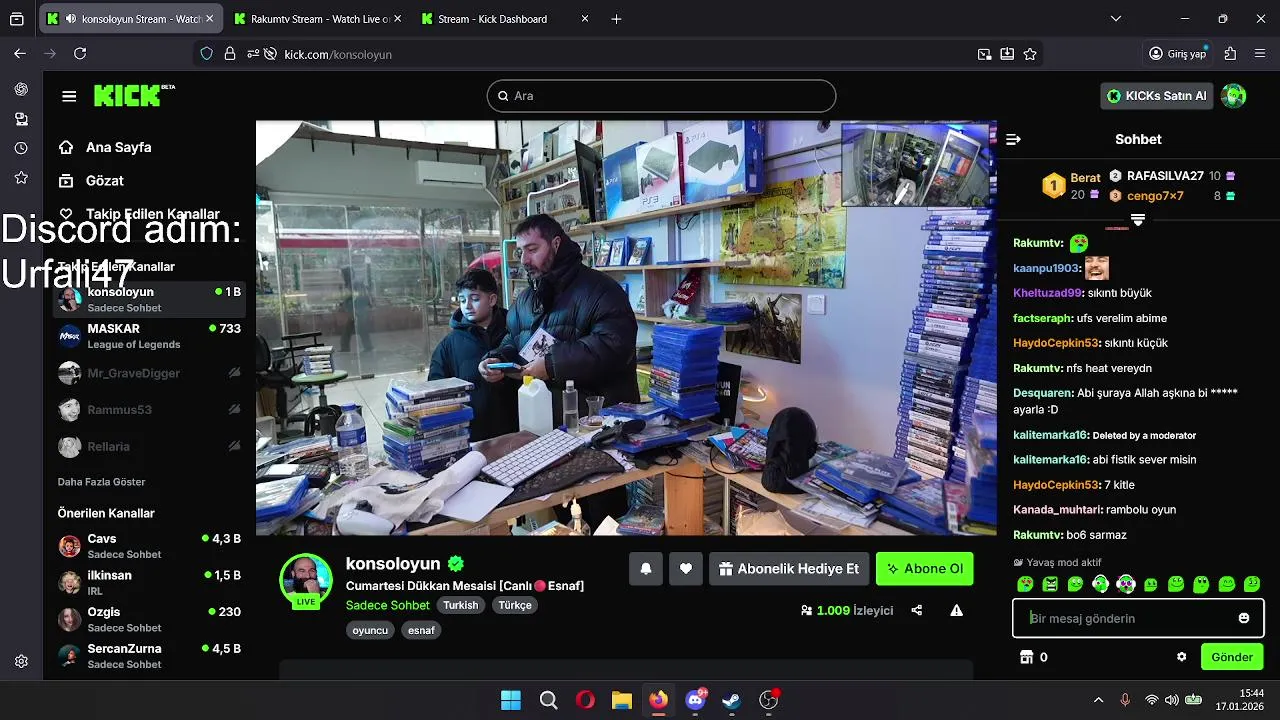
Task: Open browser extensions puzzle icon
Action: pos(1230,54)
